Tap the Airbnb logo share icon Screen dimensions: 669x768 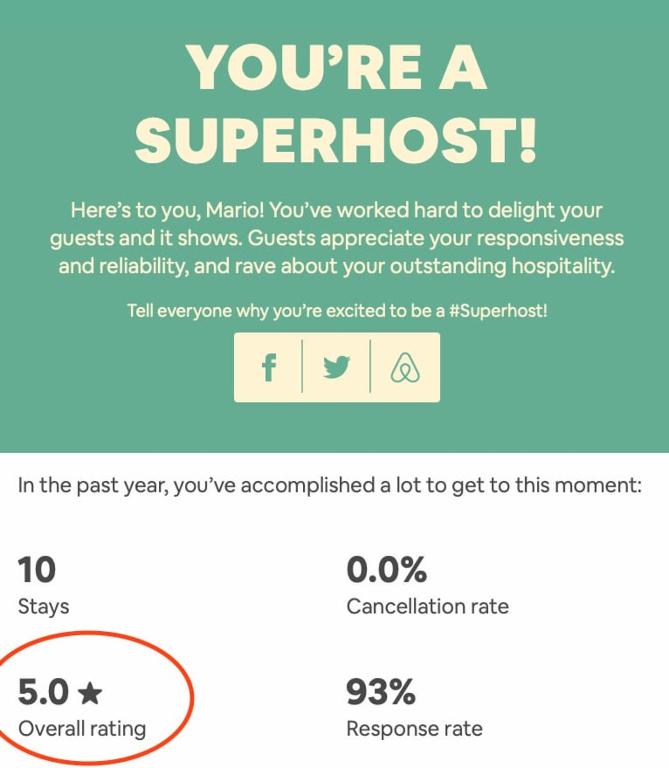(404, 368)
